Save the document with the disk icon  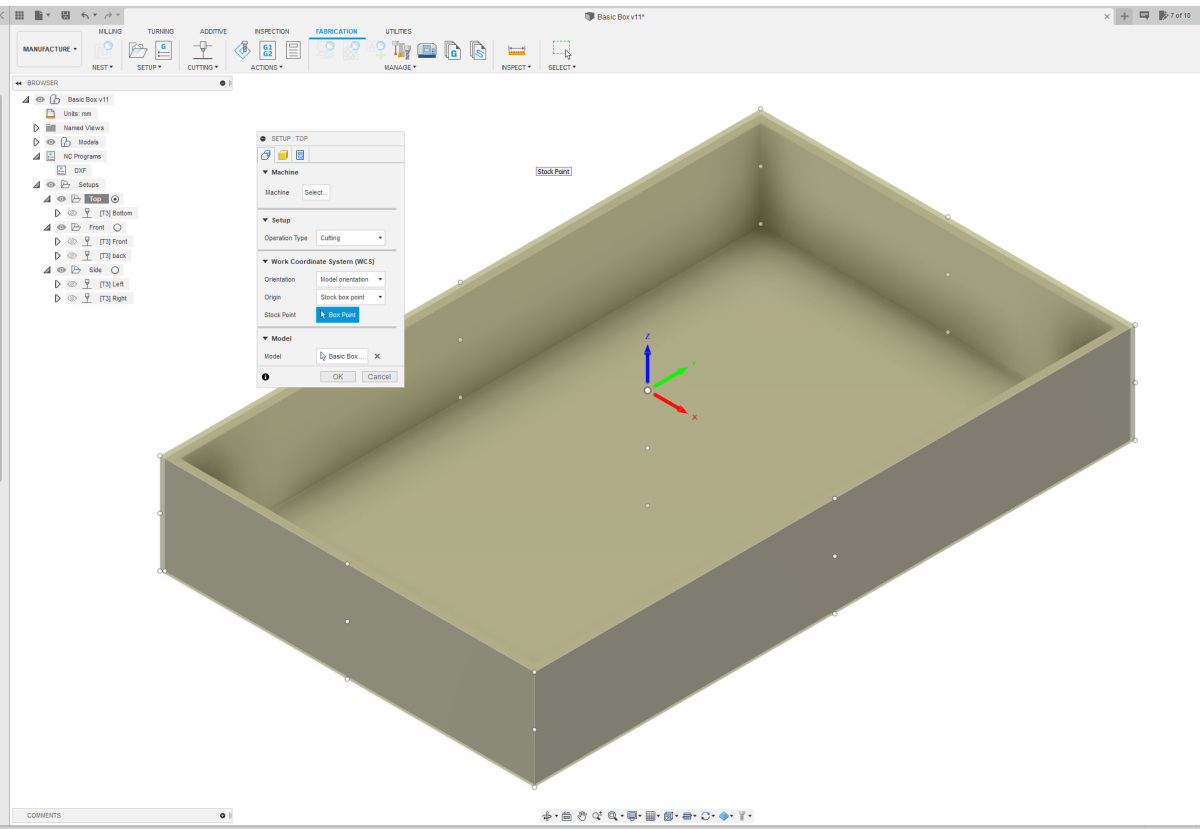click(x=65, y=16)
